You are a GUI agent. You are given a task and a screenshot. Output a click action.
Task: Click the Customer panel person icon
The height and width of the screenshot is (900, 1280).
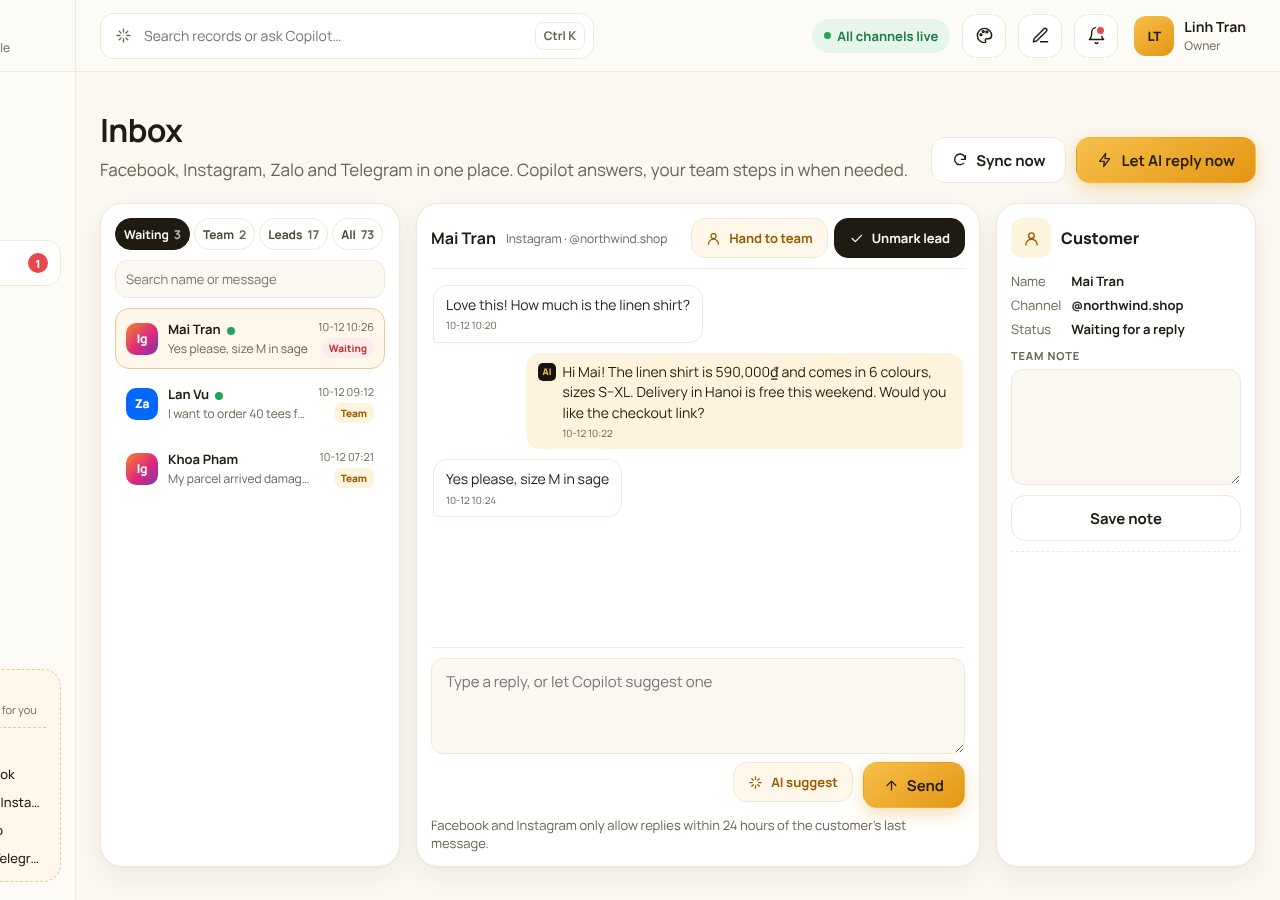click(1031, 238)
